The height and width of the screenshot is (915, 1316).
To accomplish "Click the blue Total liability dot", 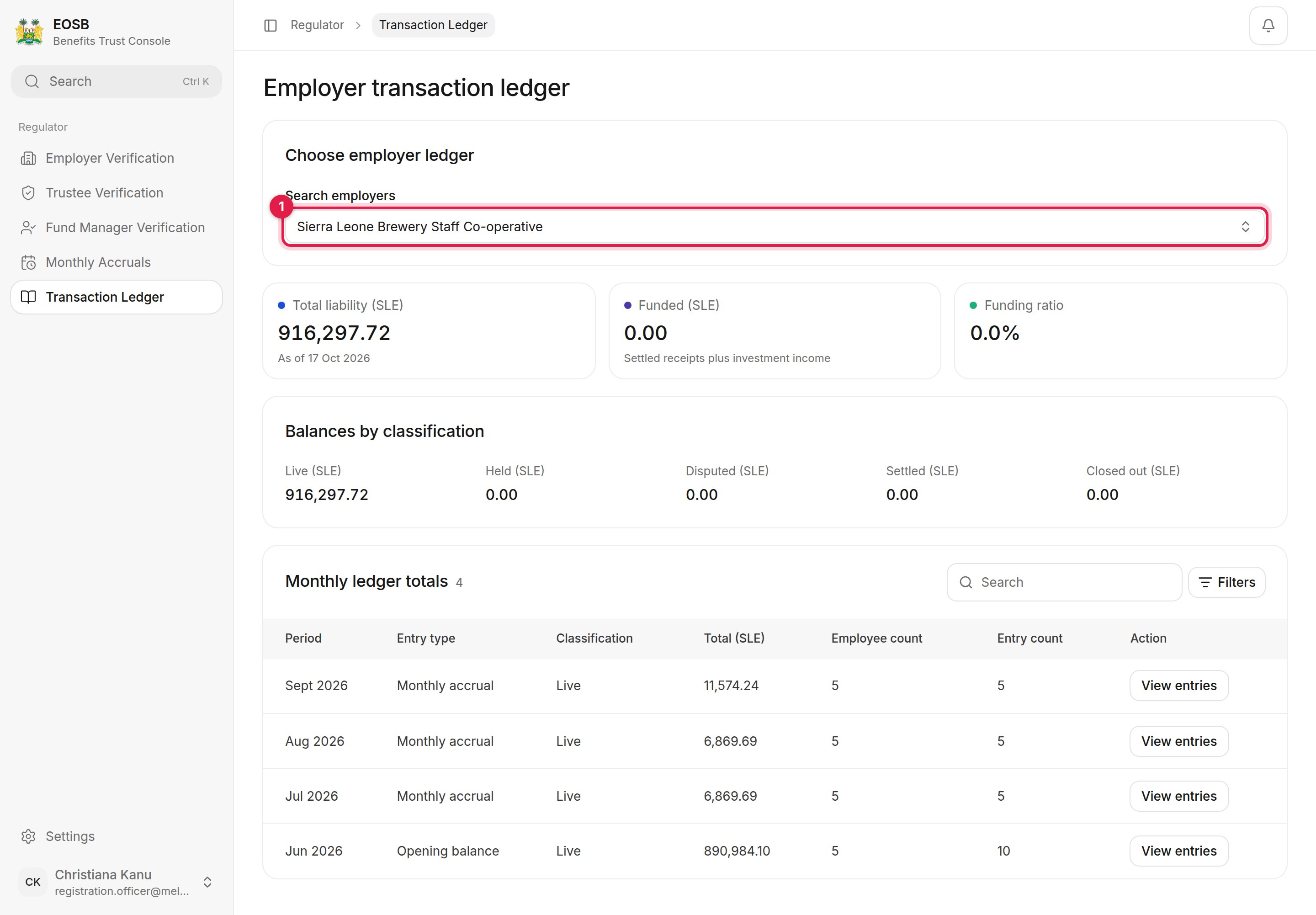I will click(x=281, y=306).
